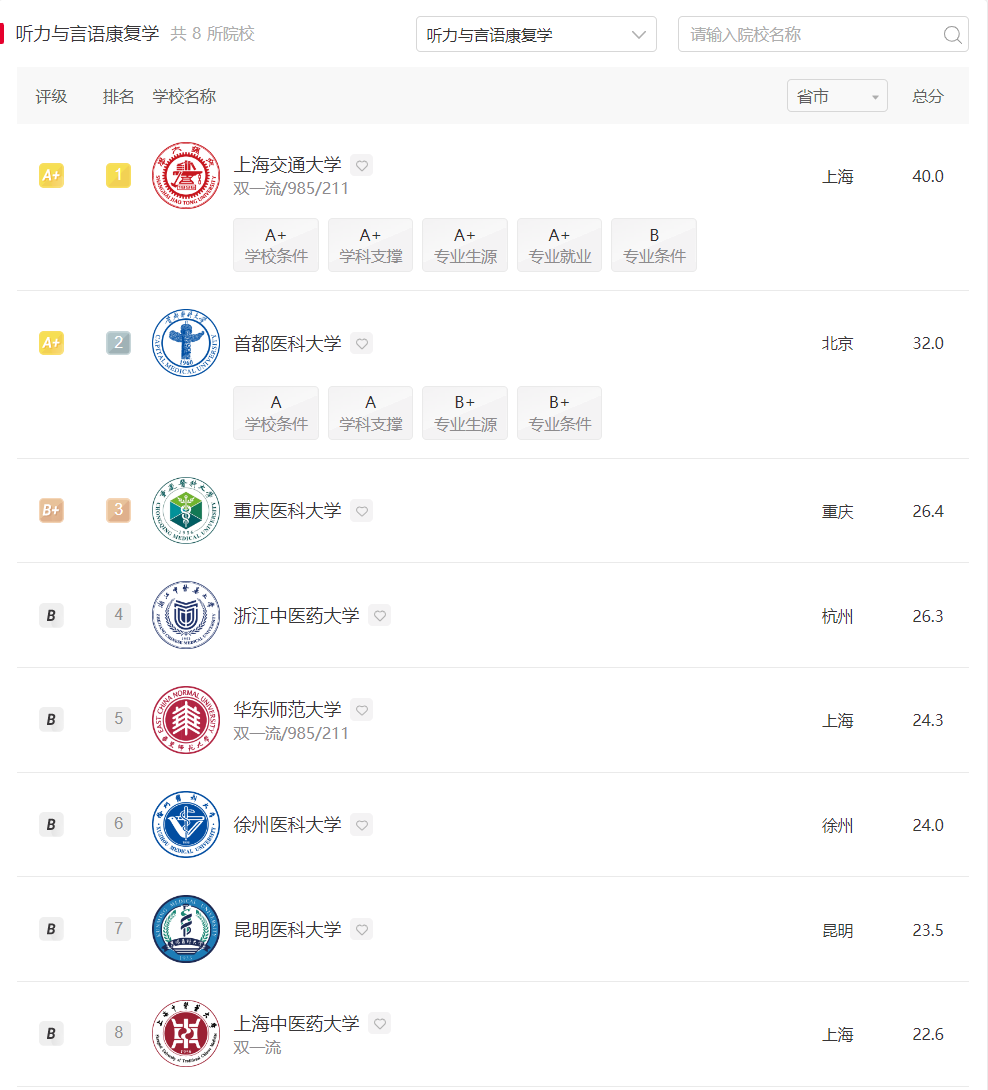Viewport: 988px width, 1090px height.
Task: Select 首都医科大学 B+ 专业生源 tag
Action: (465, 413)
